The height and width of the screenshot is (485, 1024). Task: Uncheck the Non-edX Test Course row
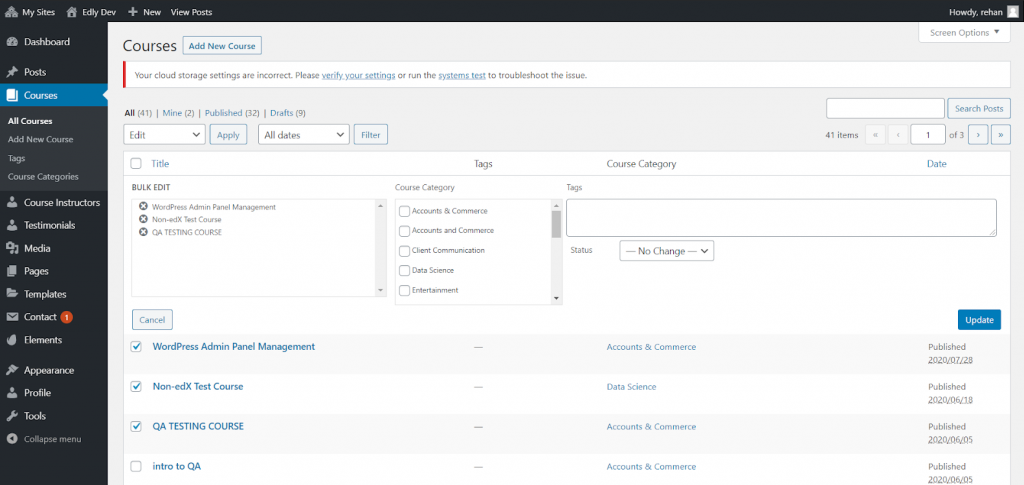point(136,386)
